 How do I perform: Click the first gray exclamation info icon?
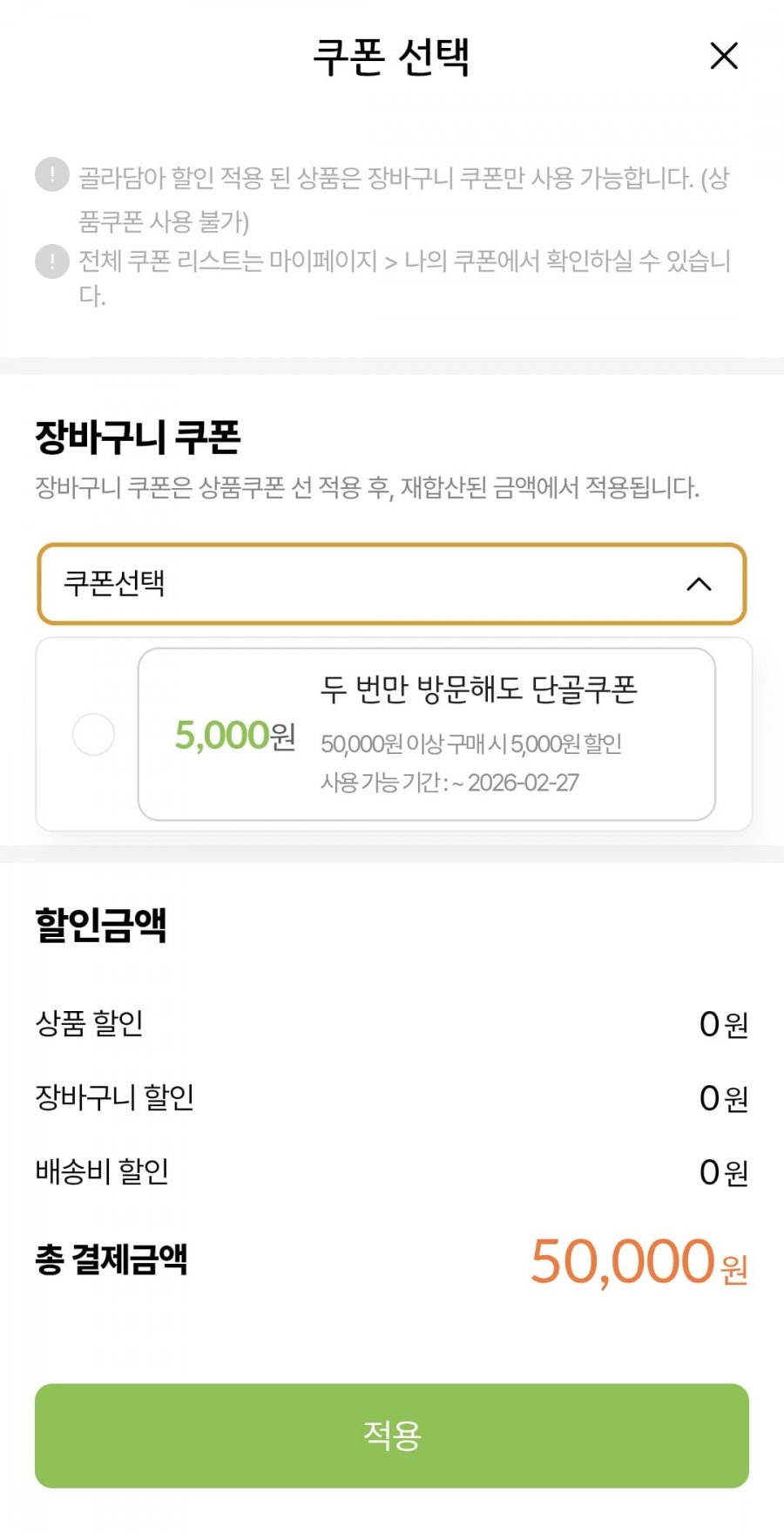click(52, 175)
